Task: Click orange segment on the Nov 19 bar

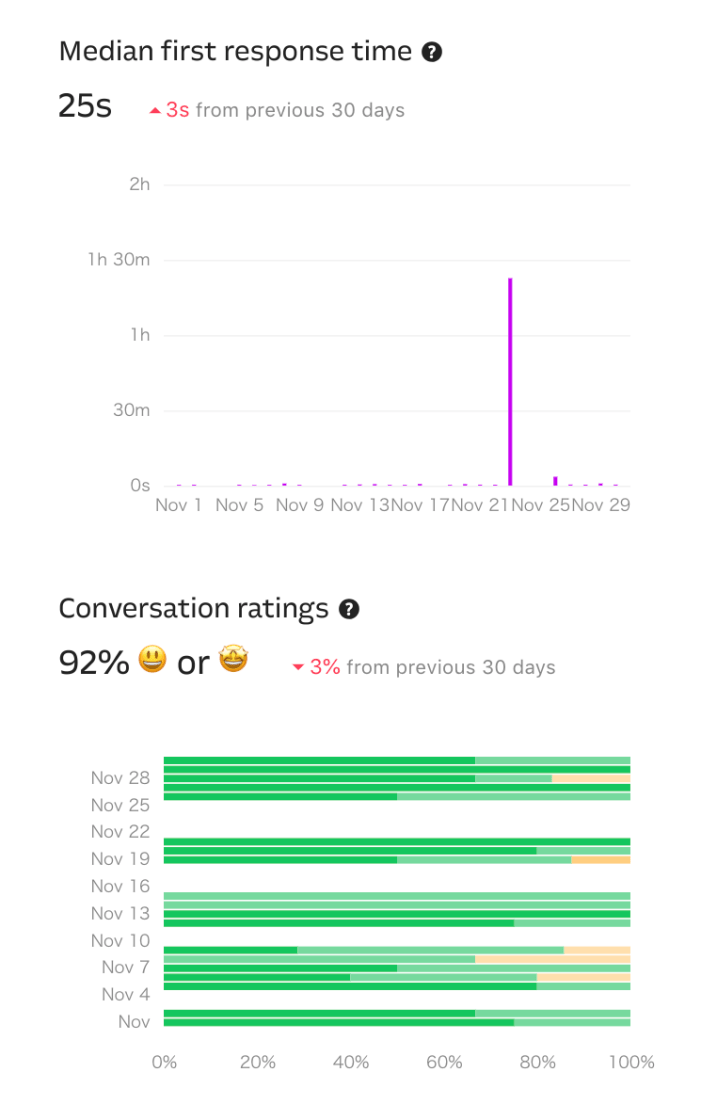Action: coord(600,860)
